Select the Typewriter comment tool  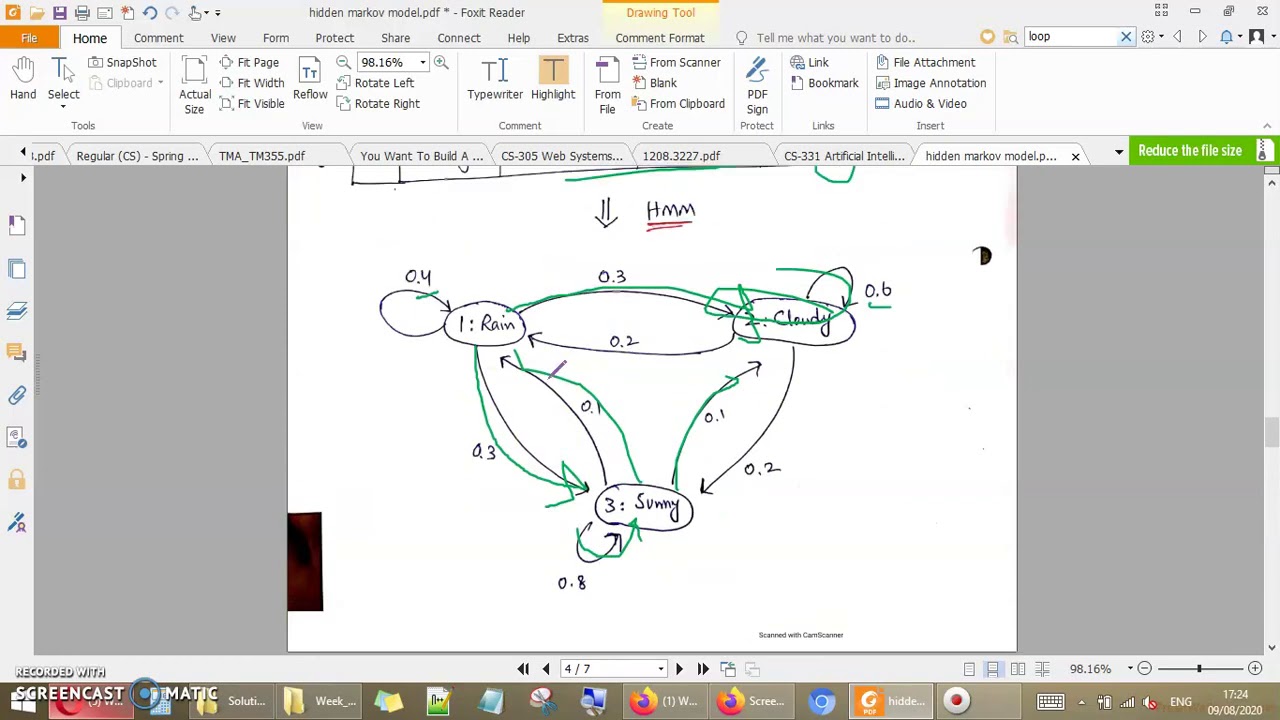coord(495,79)
